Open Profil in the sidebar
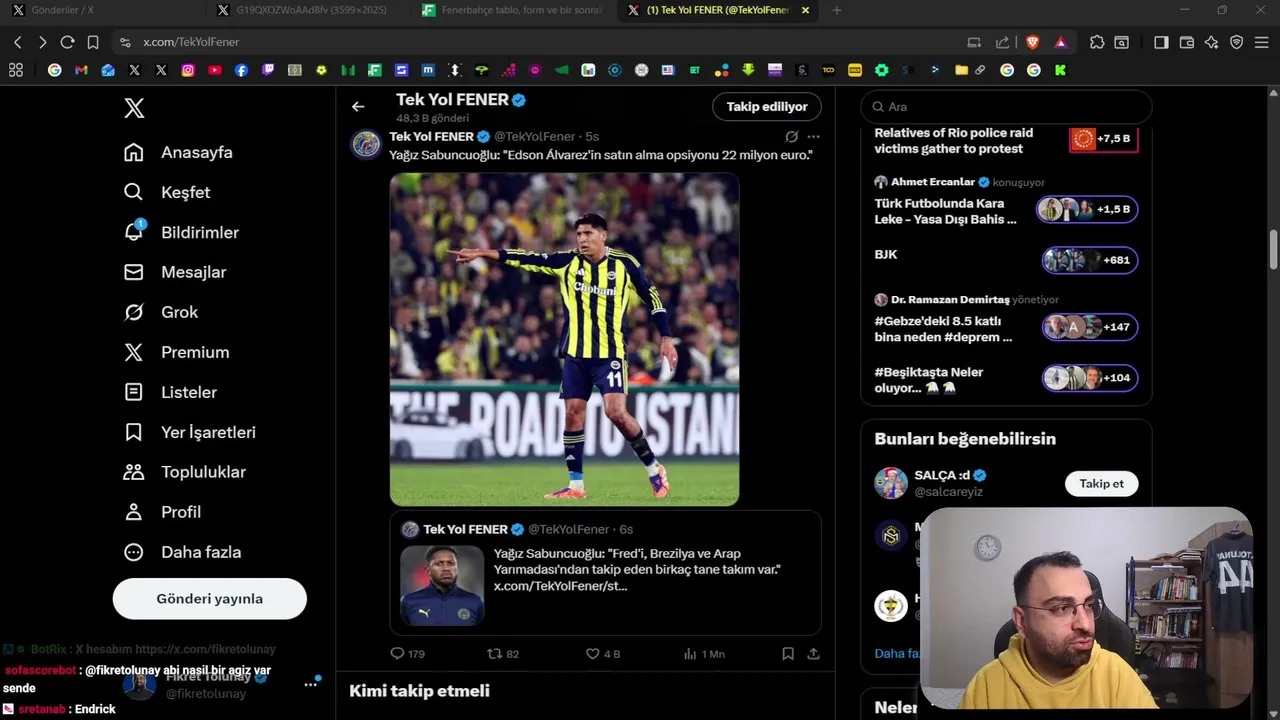1280x720 pixels. coord(162,512)
